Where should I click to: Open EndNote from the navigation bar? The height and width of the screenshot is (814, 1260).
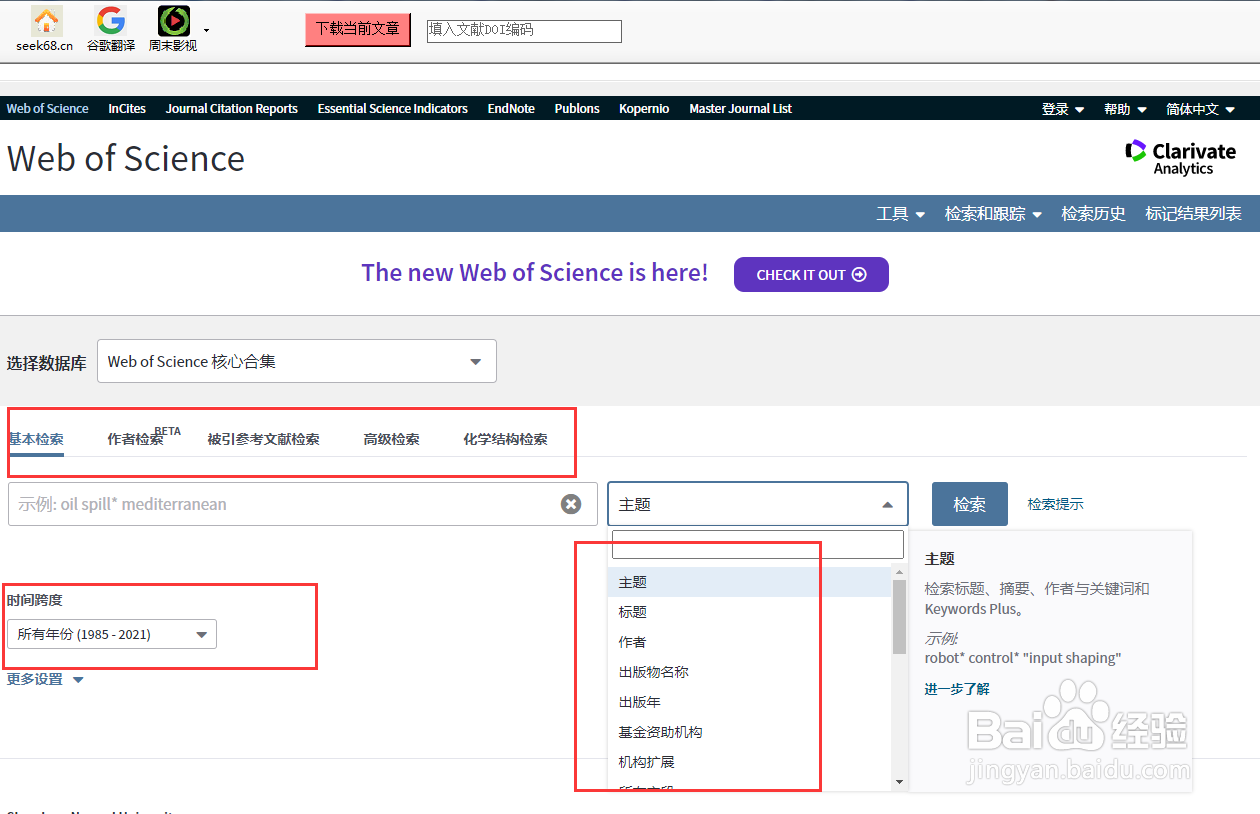[x=511, y=108]
